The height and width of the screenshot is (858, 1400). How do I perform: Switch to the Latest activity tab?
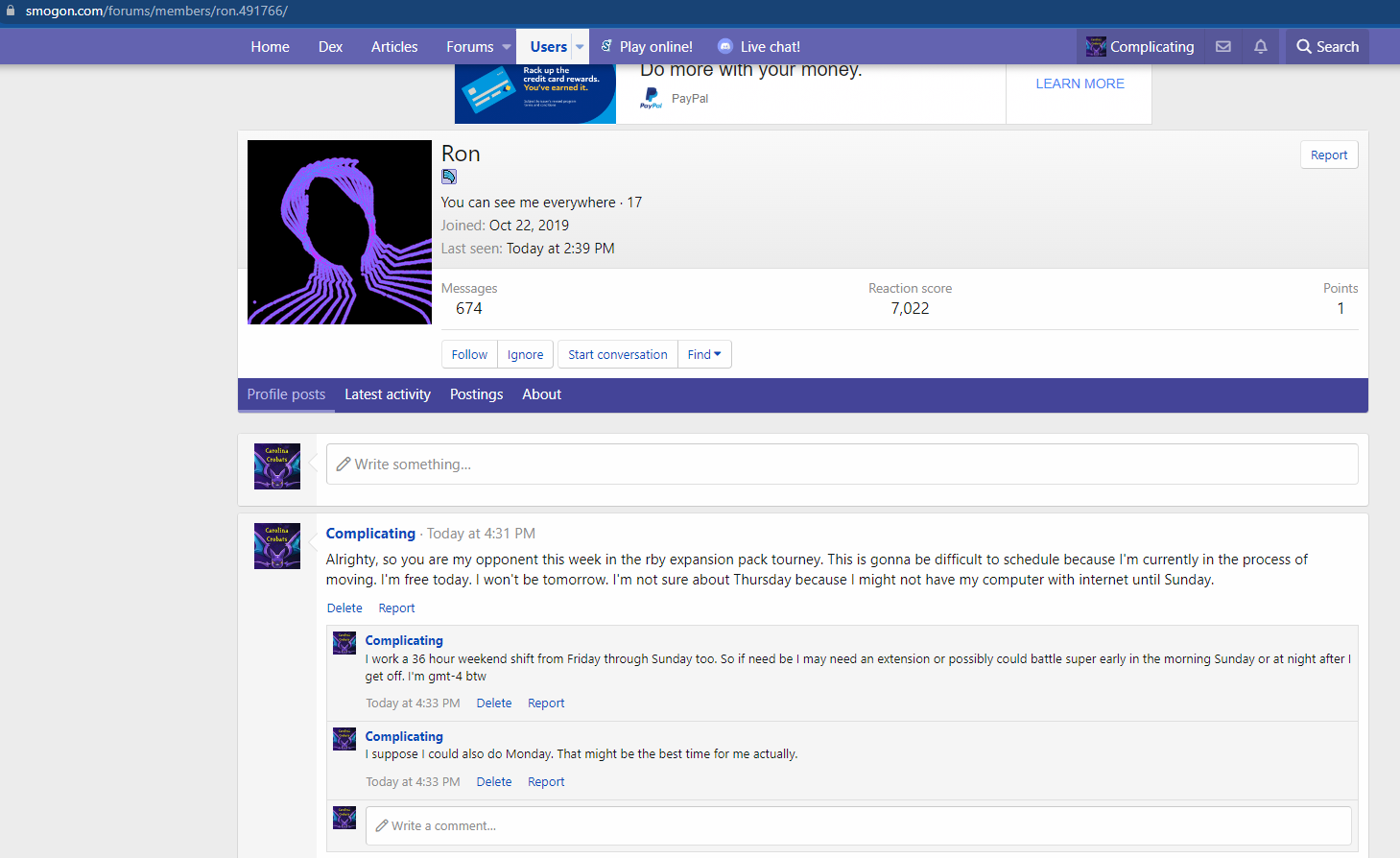[x=388, y=394]
